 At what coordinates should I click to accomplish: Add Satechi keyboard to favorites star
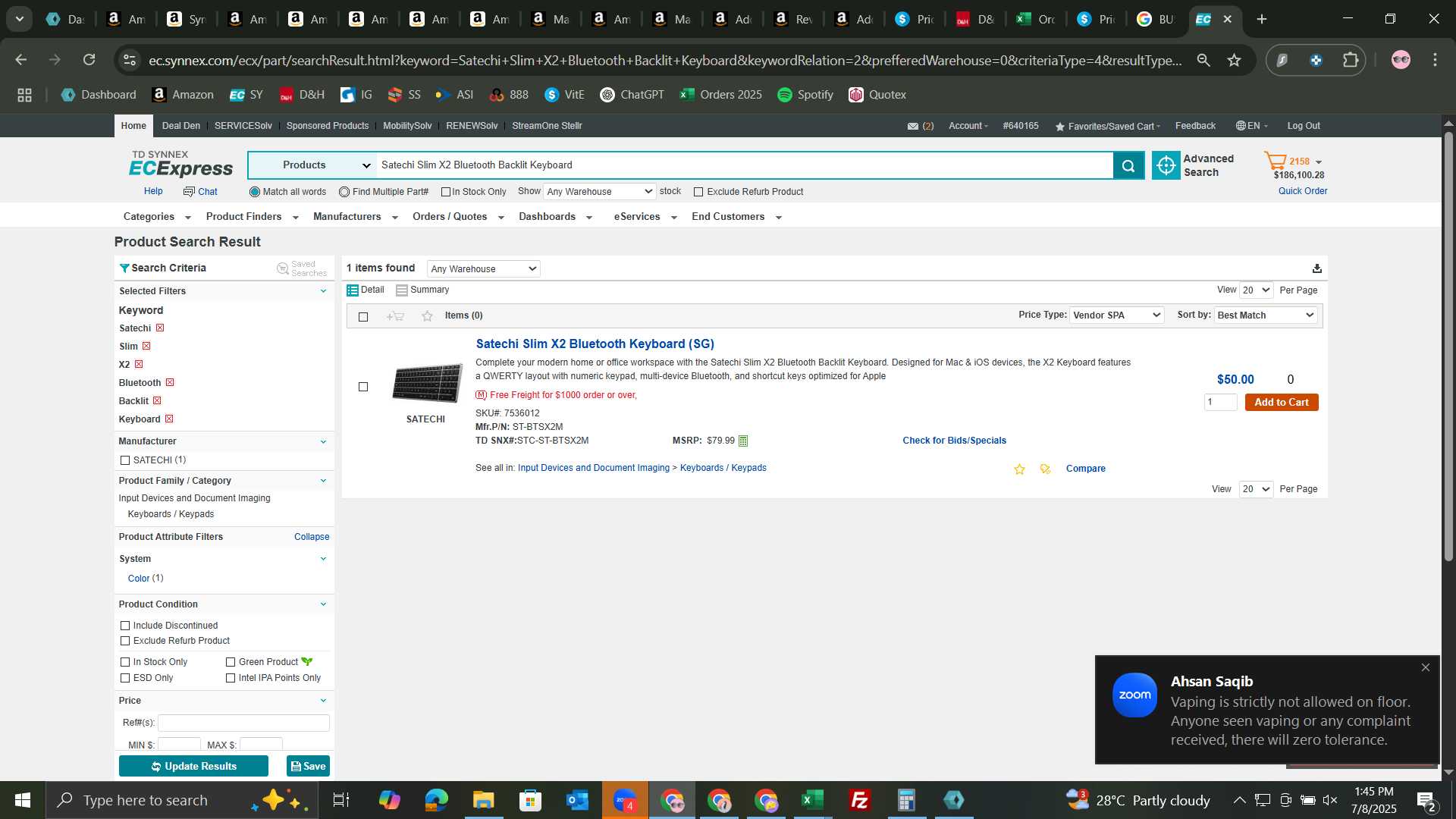(x=1019, y=469)
